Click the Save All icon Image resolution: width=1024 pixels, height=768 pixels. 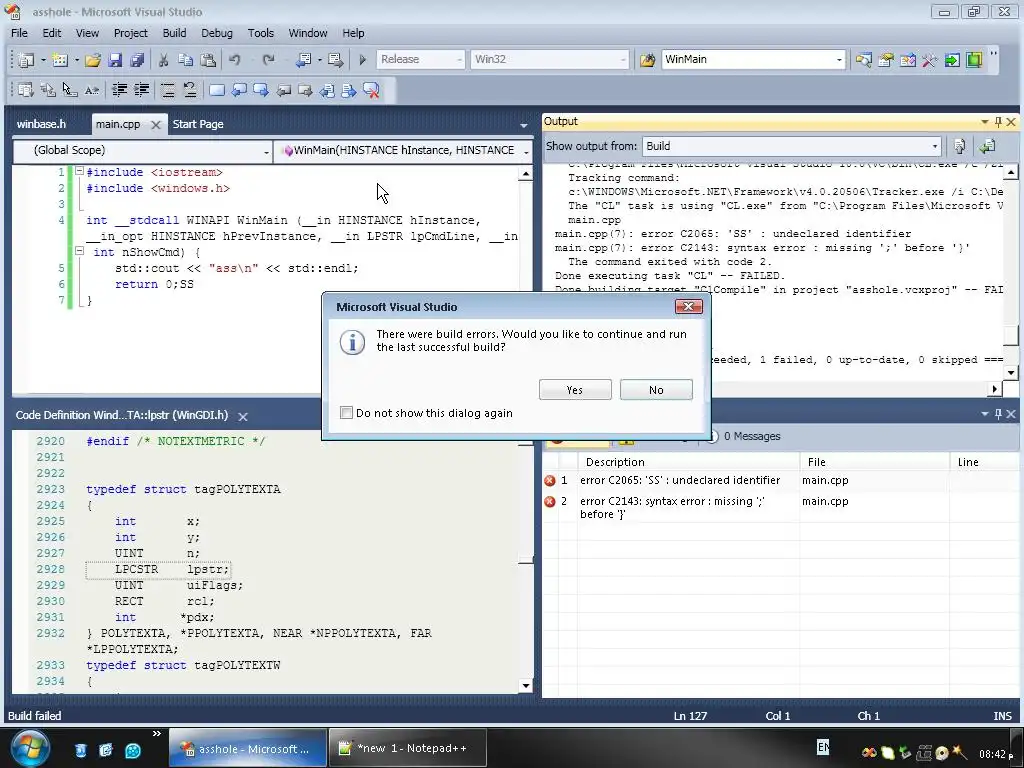tap(136, 60)
